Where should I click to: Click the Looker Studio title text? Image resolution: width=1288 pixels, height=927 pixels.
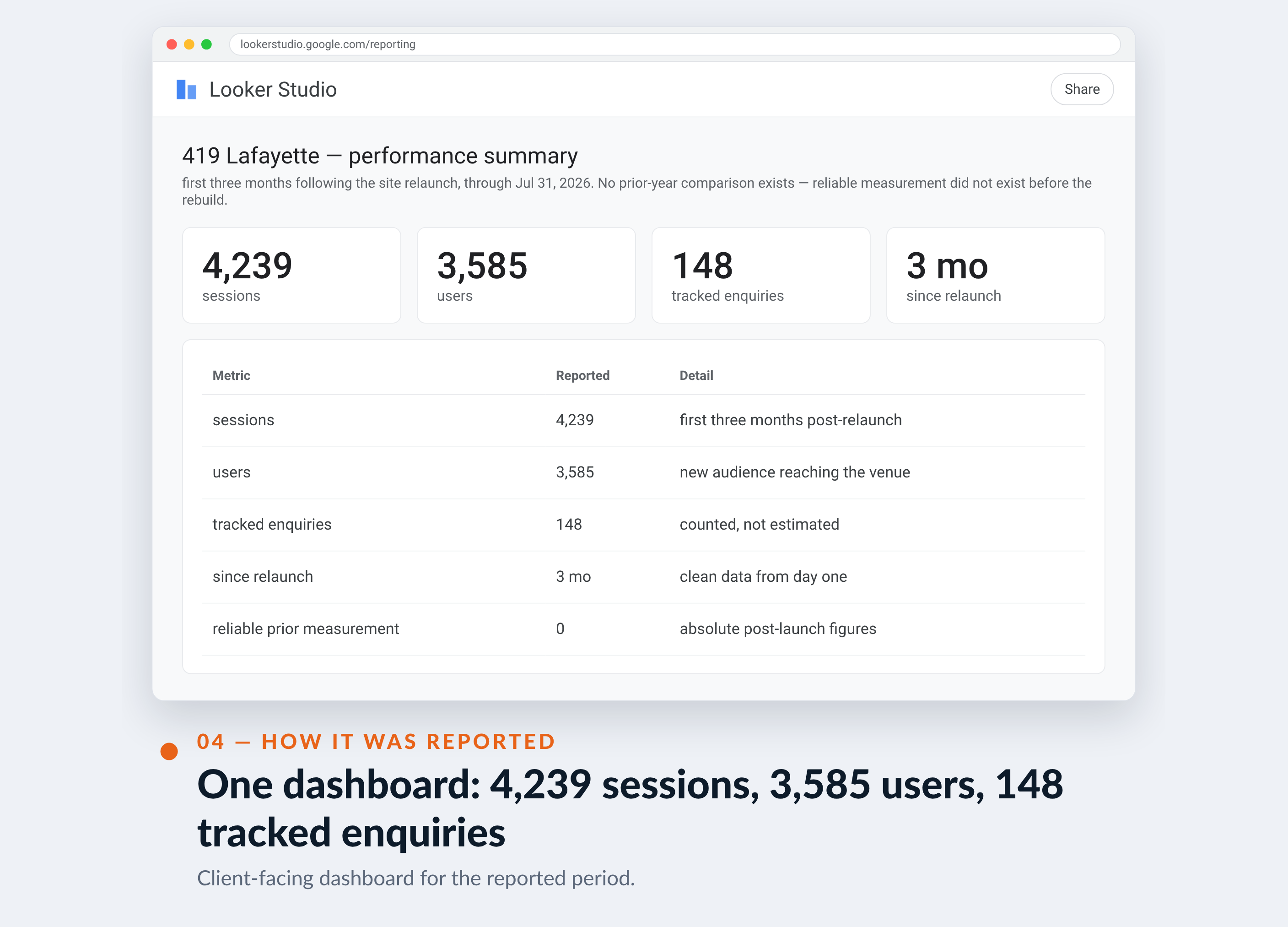click(273, 89)
